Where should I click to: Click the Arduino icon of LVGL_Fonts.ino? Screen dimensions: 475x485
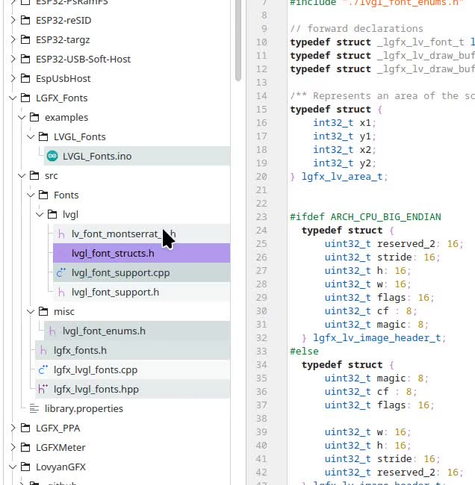tap(52, 156)
